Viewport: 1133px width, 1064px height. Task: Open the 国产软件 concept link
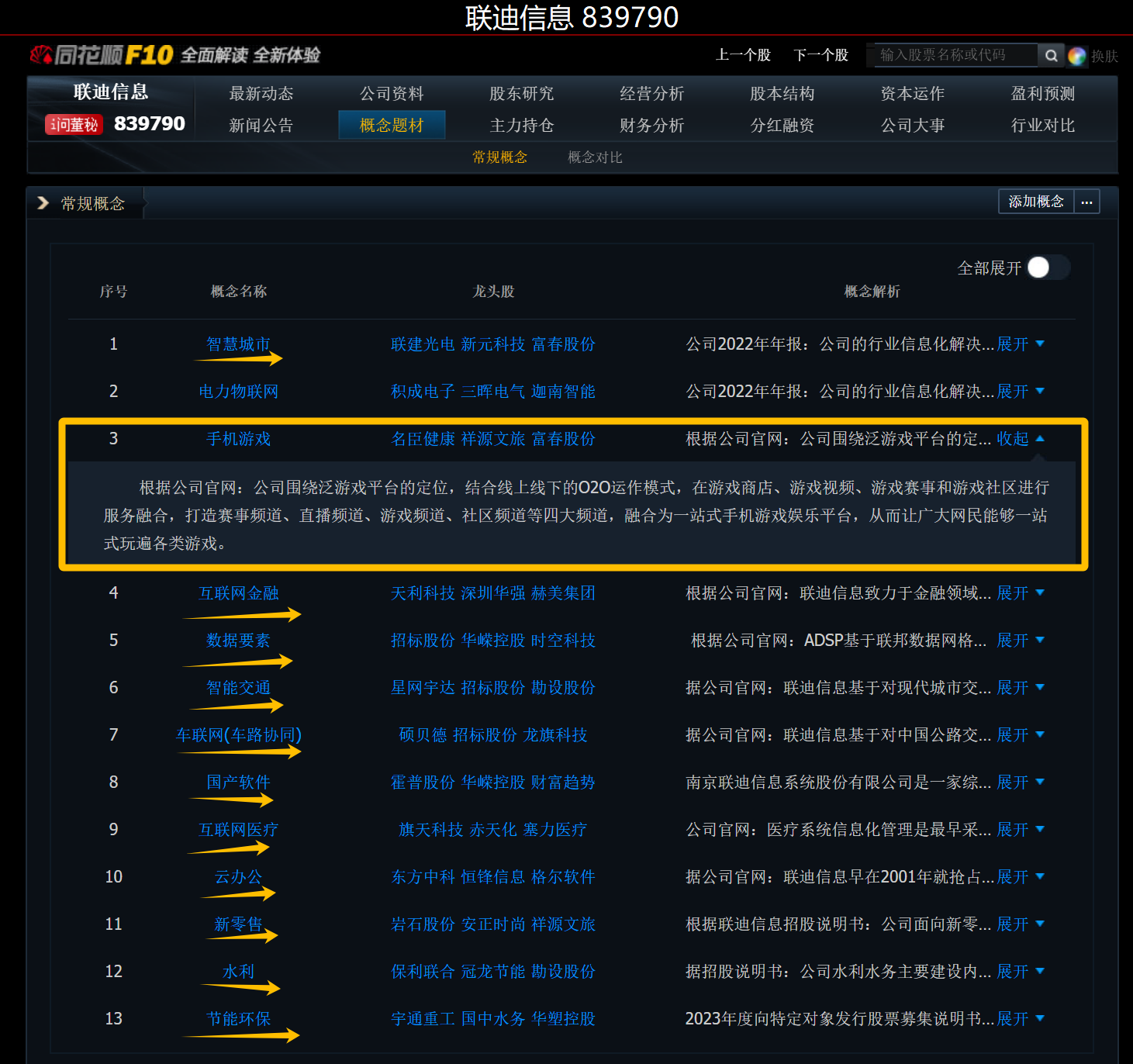tap(239, 782)
